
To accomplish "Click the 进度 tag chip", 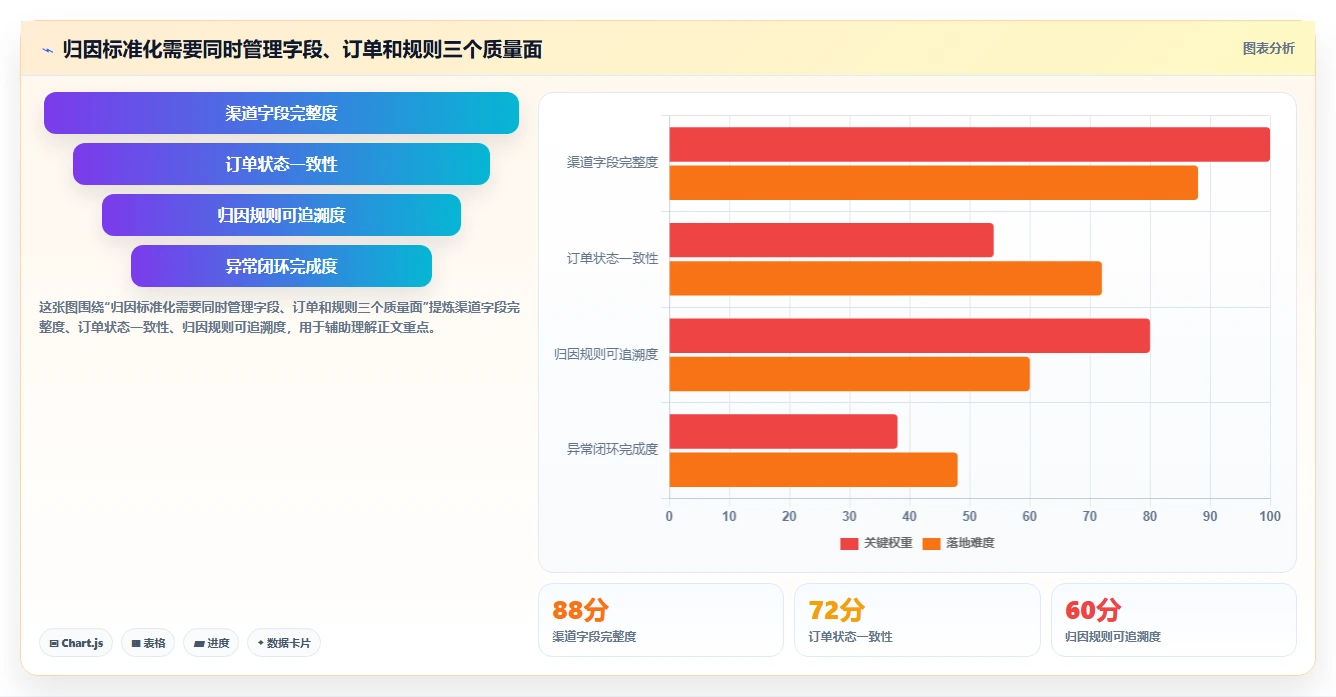I will click(x=211, y=643).
